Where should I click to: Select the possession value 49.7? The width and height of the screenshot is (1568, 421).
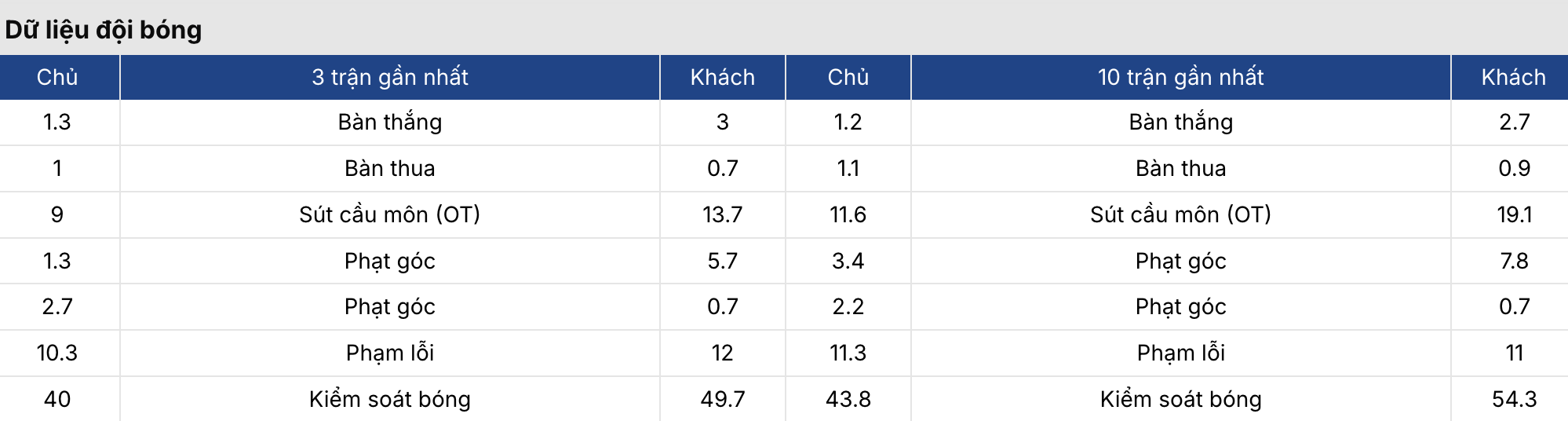[x=722, y=399]
